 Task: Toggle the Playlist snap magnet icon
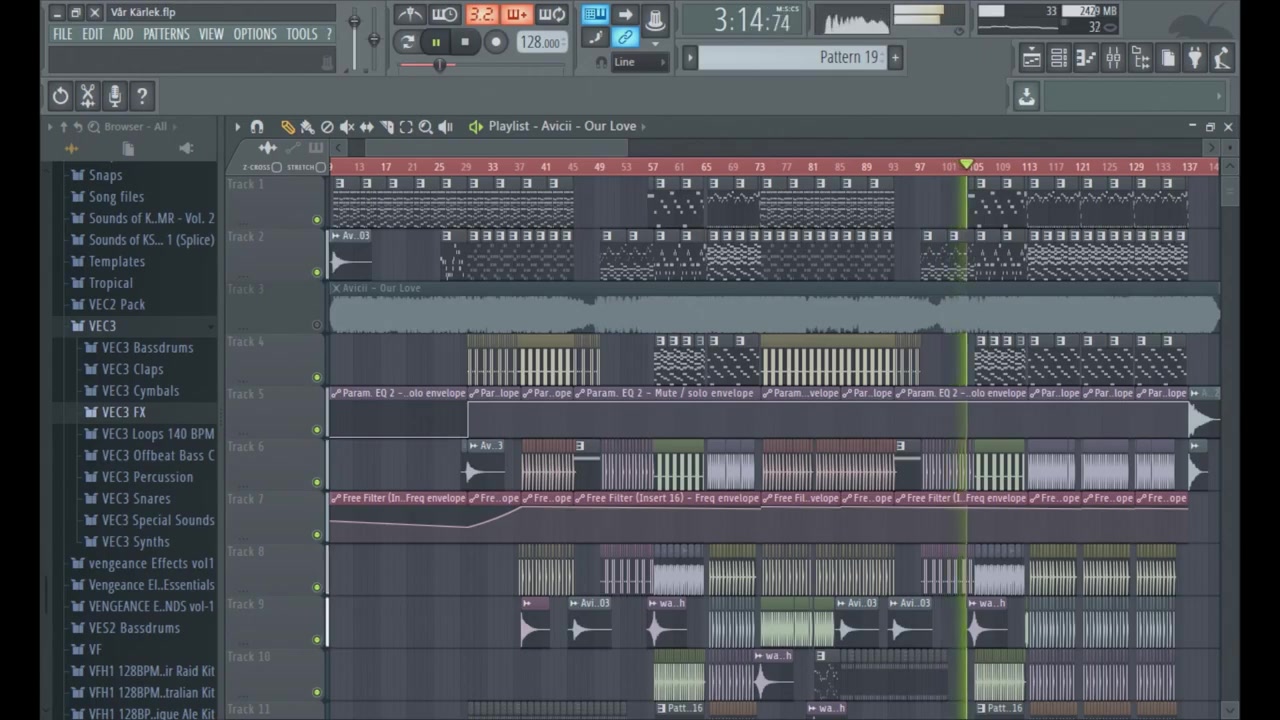click(257, 127)
